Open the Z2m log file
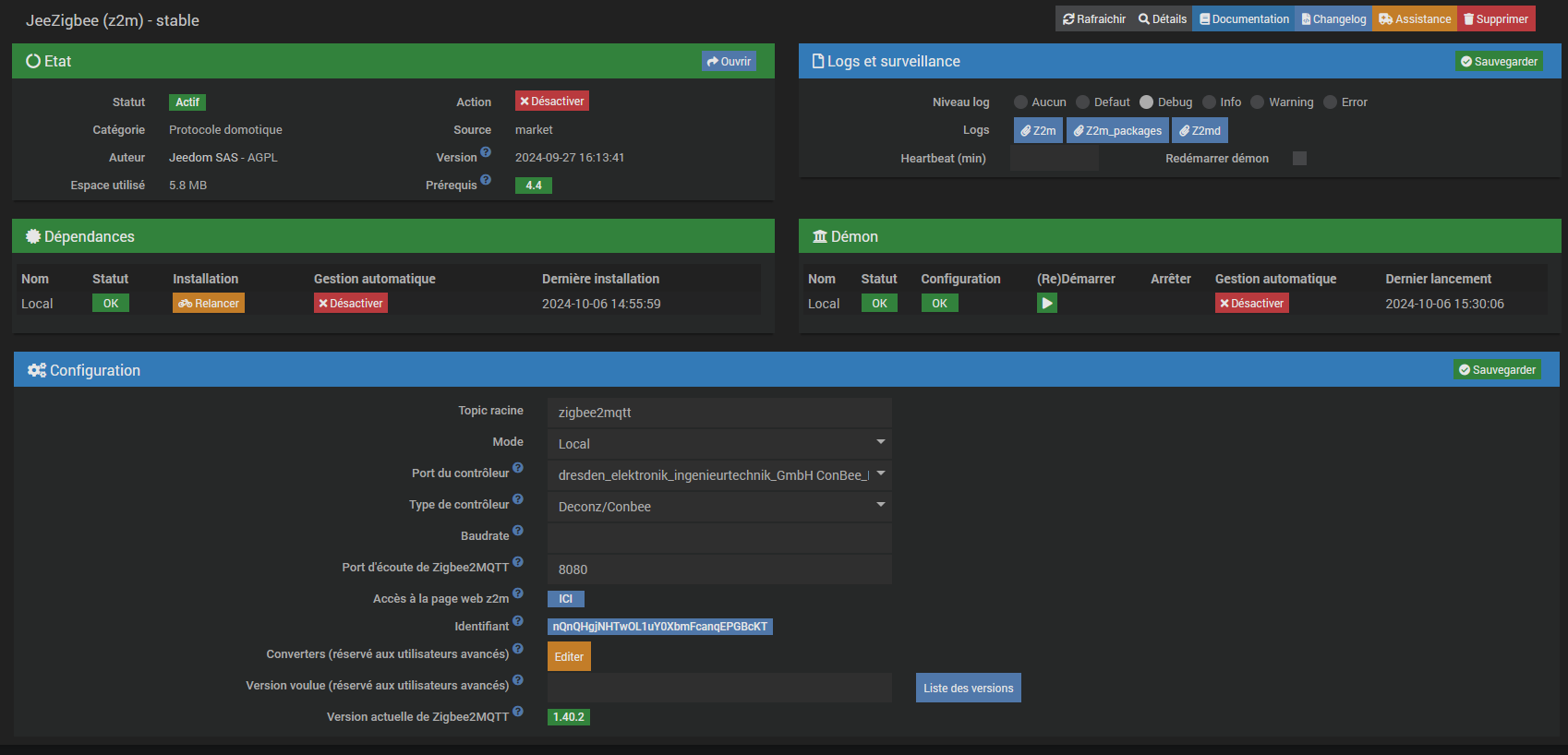The width and height of the screenshot is (1568, 755). click(x=1038, y=131)
